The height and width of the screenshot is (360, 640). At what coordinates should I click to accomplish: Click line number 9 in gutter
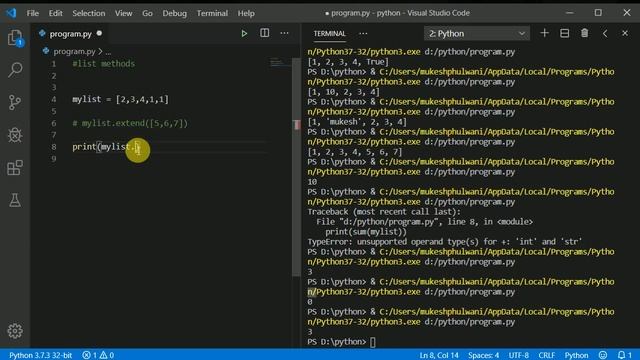point(53,159)
